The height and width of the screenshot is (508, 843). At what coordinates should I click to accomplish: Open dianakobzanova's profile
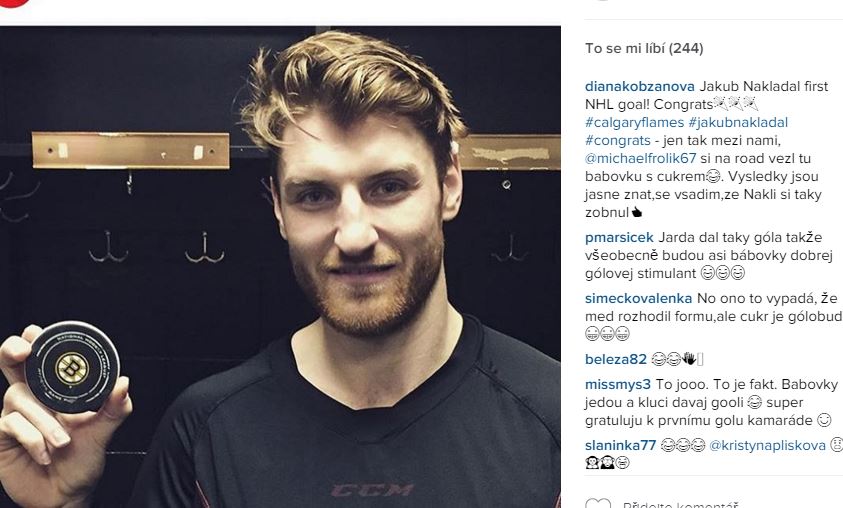(x=640, y=86)
